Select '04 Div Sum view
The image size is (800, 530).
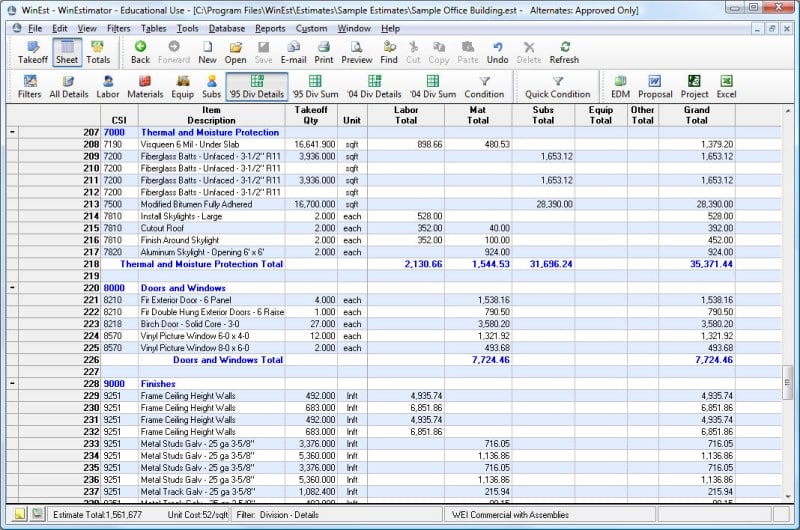[x=433, y=87]
